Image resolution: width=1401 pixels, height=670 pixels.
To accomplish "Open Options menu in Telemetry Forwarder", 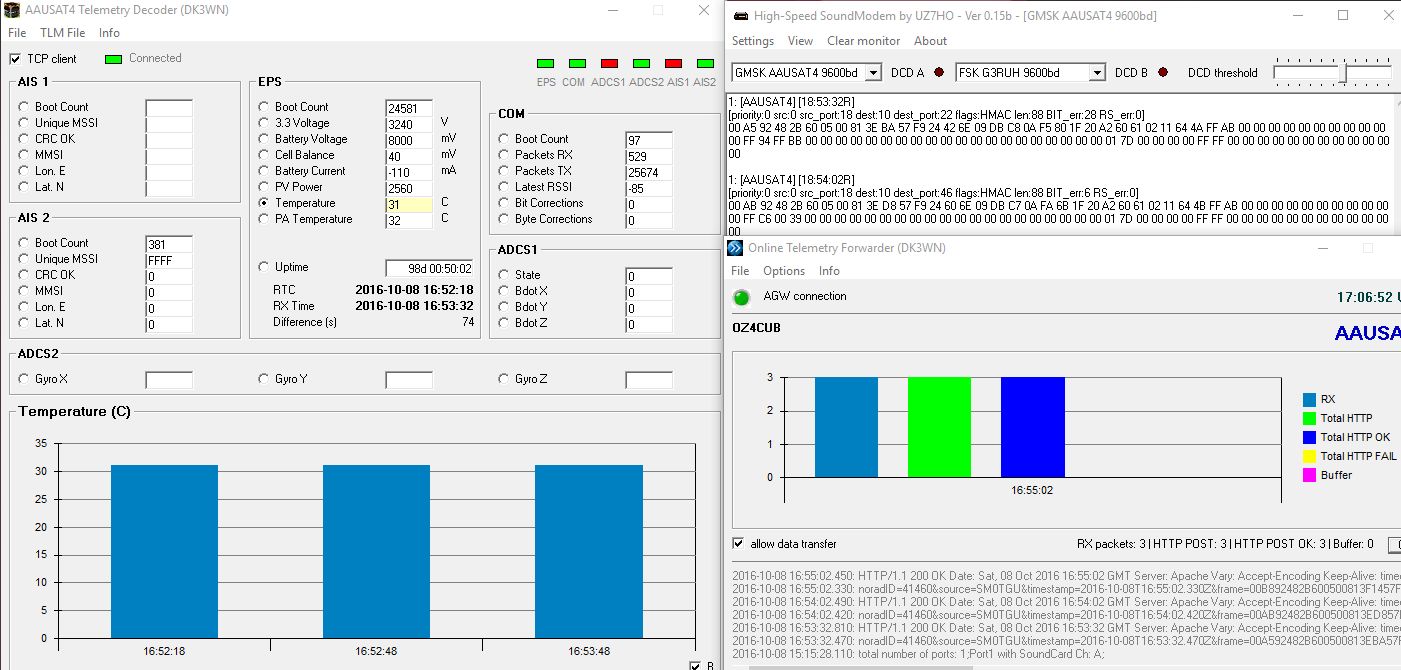I will pyautogui.click(x=784, y=271).
